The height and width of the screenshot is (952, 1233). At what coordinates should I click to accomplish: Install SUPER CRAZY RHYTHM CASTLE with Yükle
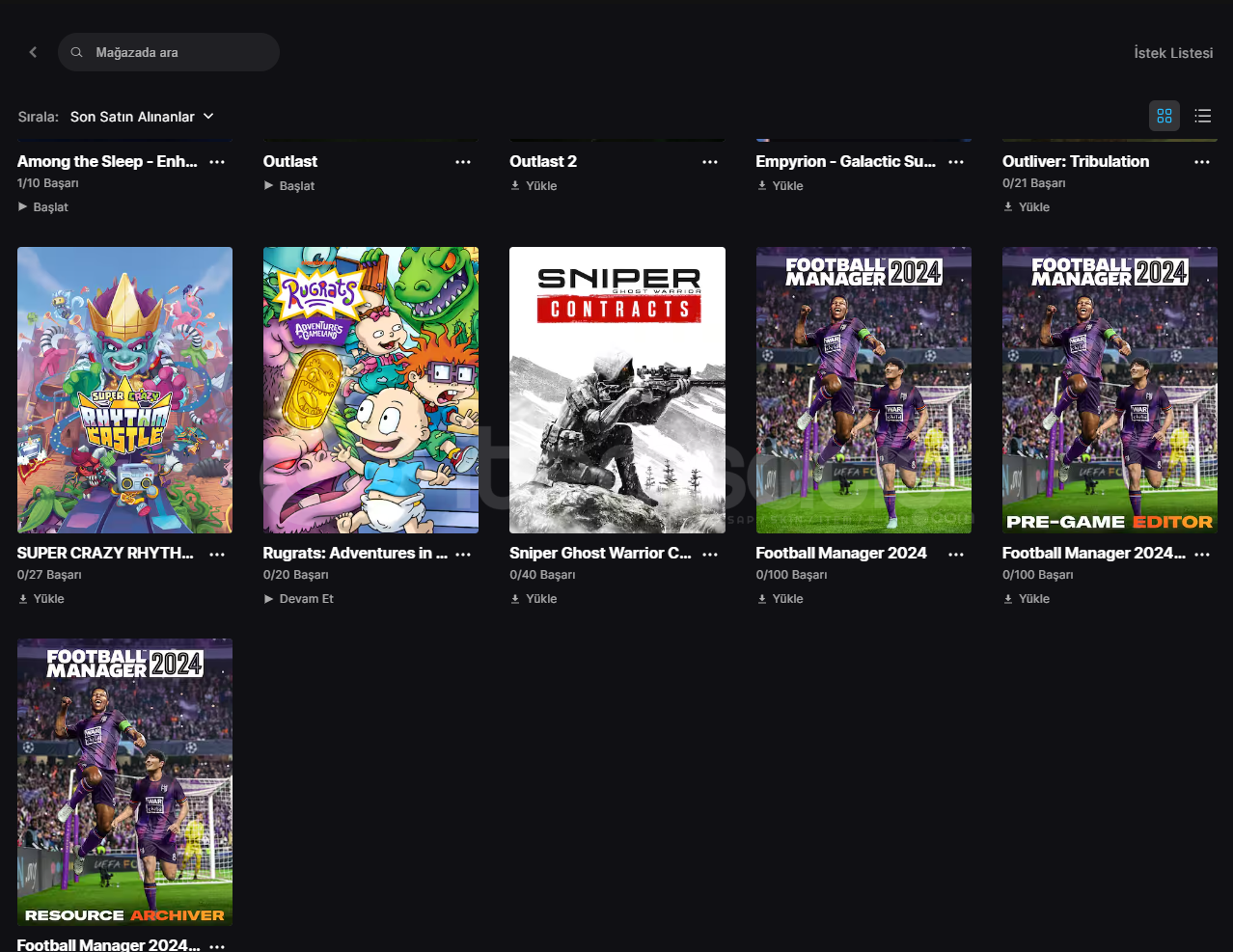coord(41,598)
